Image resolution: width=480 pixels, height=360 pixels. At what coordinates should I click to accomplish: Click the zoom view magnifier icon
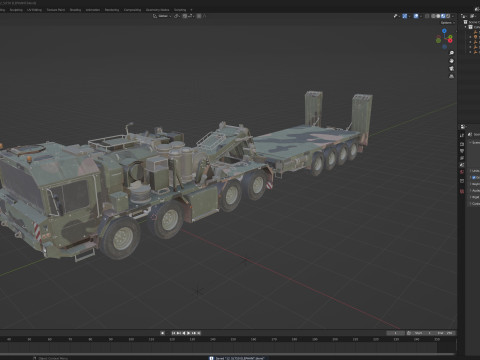pos(451,53)
